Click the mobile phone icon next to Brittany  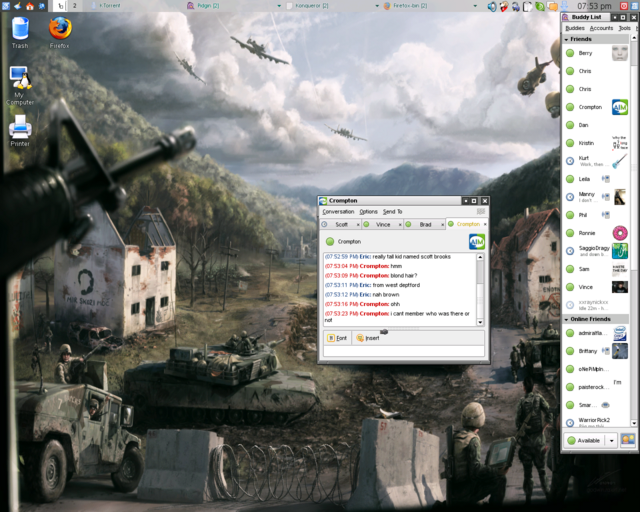pos(606,351)
